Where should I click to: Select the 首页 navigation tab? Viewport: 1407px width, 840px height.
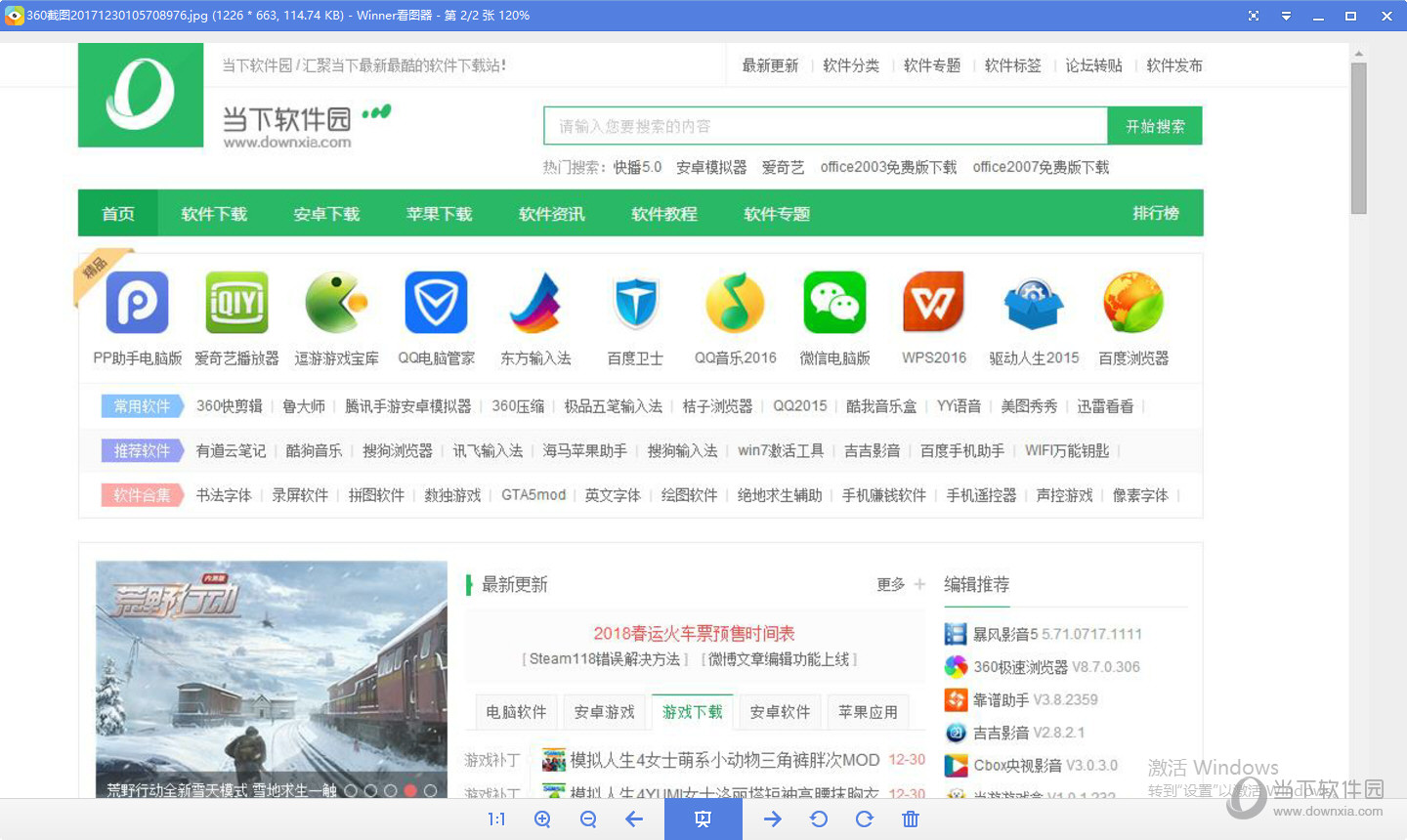coord(118,213)
